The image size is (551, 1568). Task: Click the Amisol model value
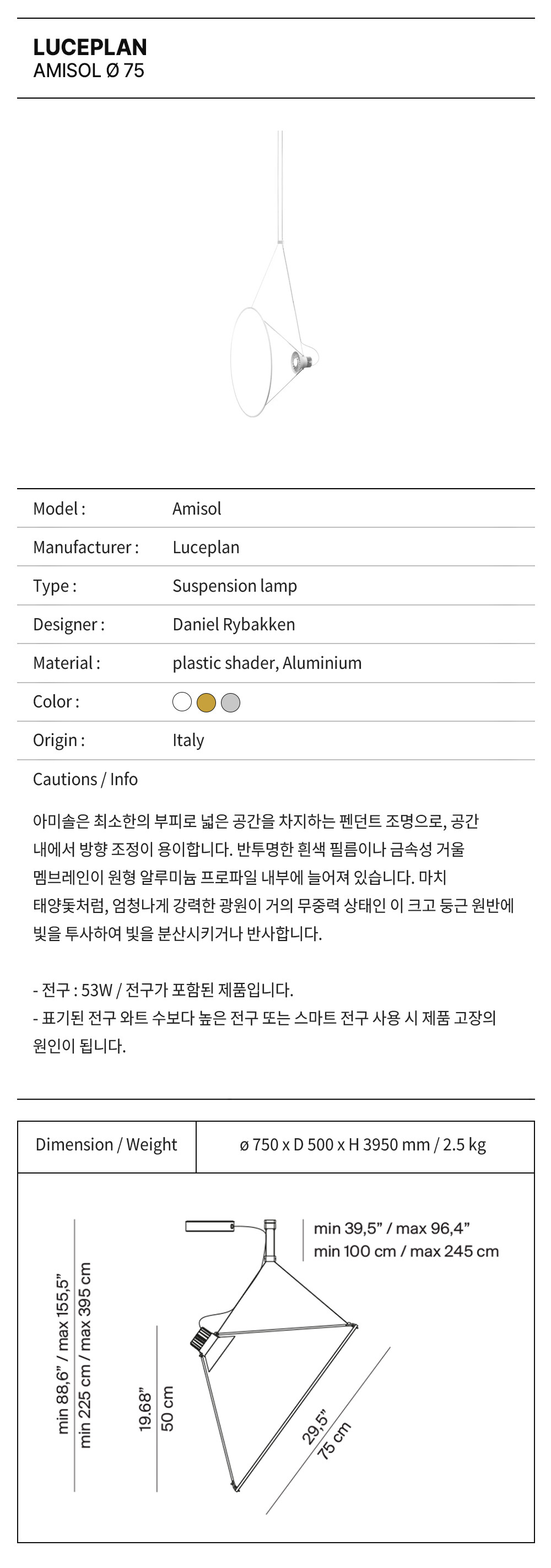coord(197,509)
